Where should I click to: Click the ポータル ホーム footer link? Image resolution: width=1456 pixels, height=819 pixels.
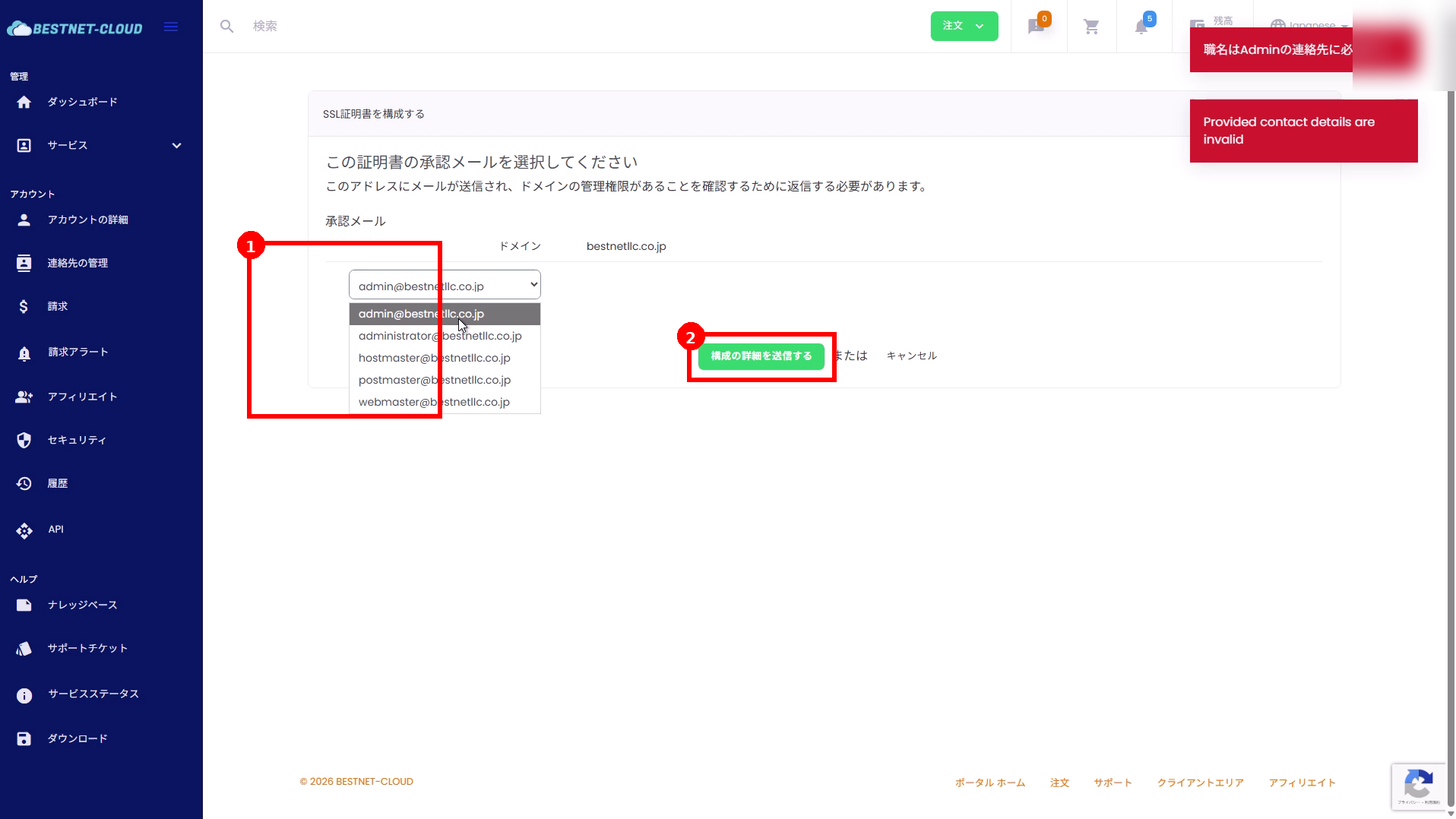989,783
